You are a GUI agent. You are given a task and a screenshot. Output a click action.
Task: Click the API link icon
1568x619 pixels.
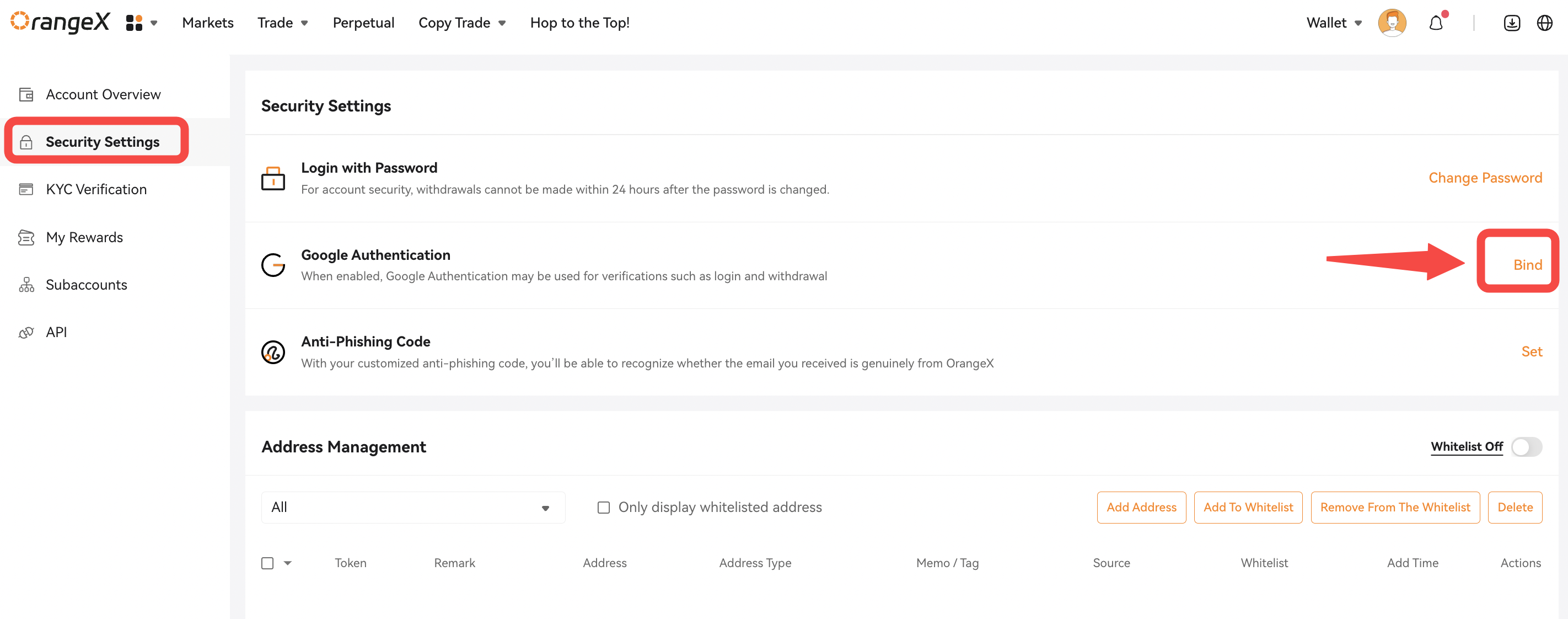coord(26,332)
